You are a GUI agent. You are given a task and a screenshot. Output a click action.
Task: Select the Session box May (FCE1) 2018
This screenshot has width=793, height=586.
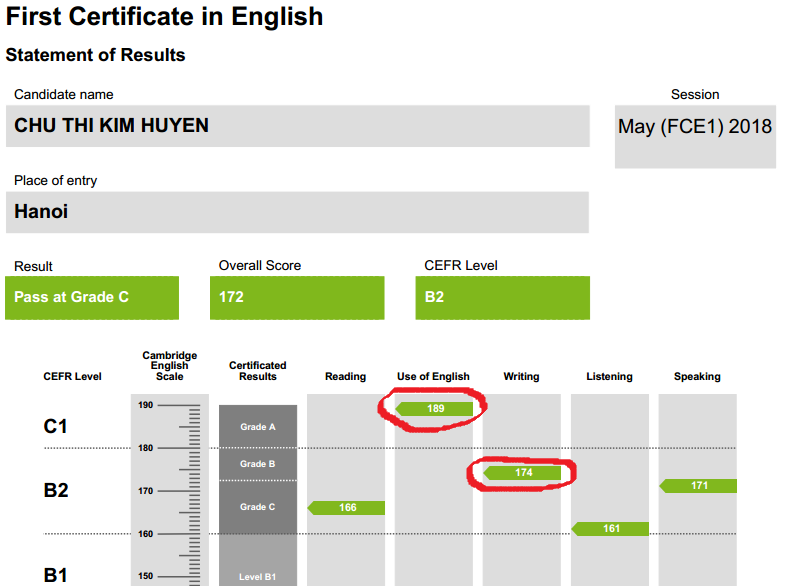(695, 127)
